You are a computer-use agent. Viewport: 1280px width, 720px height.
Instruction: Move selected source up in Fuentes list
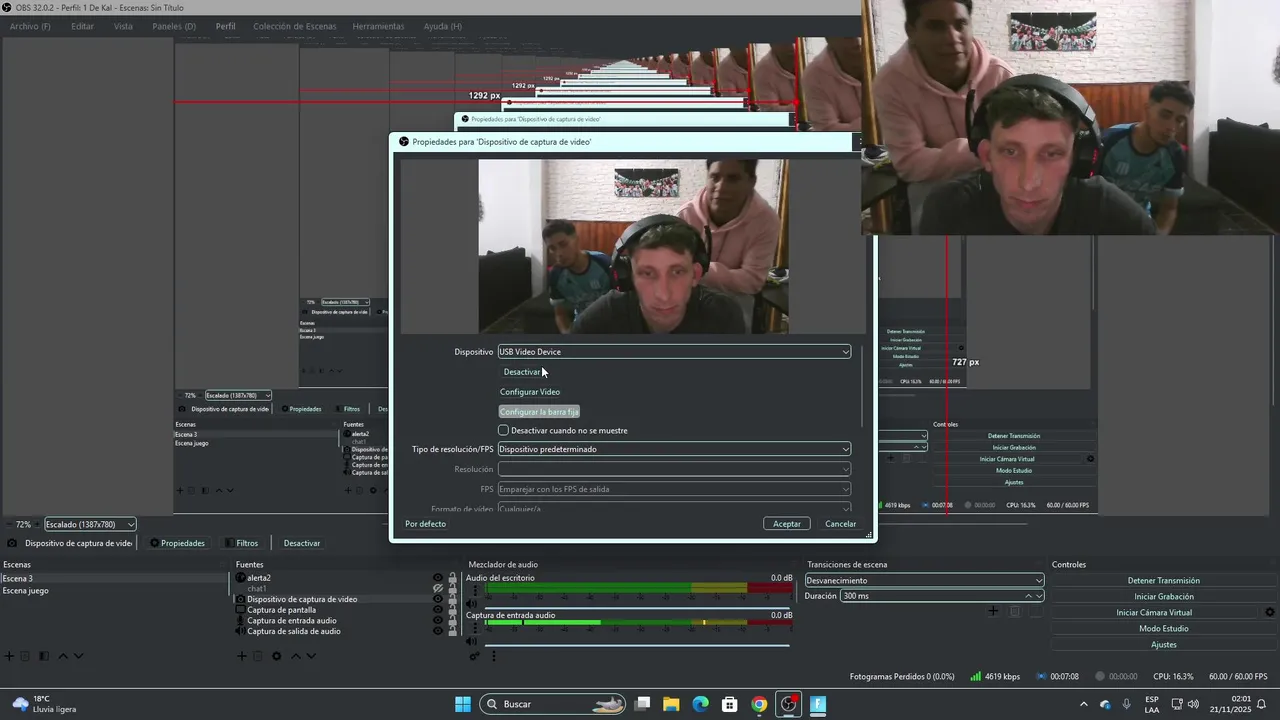(x=294, y=656)
